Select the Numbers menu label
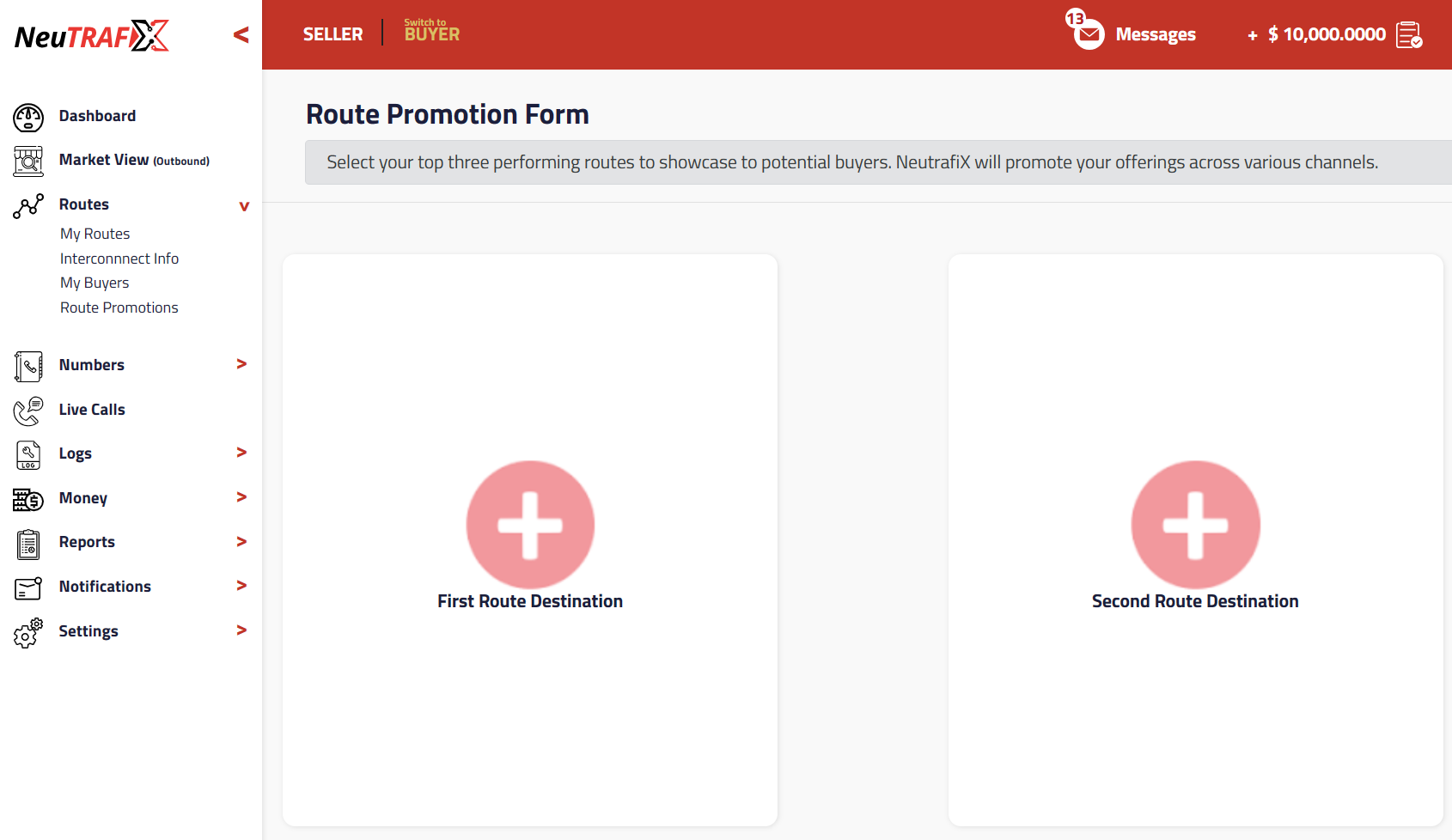The height and width of the screenshot is (840, 1452). [x=92, y=365]
